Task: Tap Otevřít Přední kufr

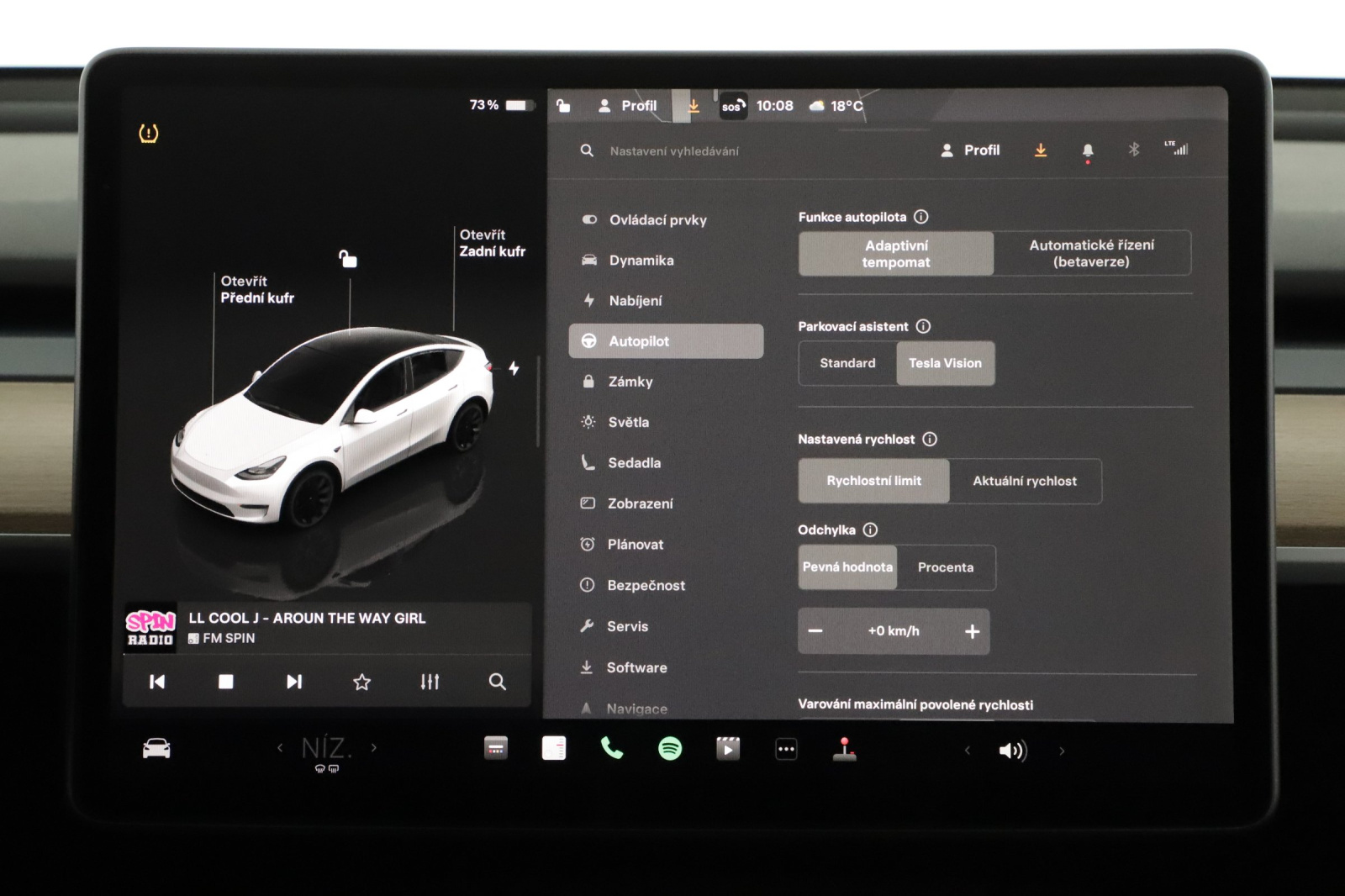Action: (257, 289)
